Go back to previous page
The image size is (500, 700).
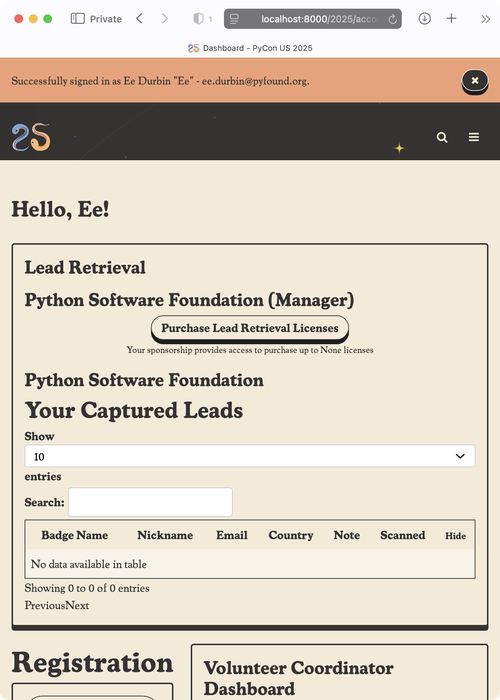point(139,18)
